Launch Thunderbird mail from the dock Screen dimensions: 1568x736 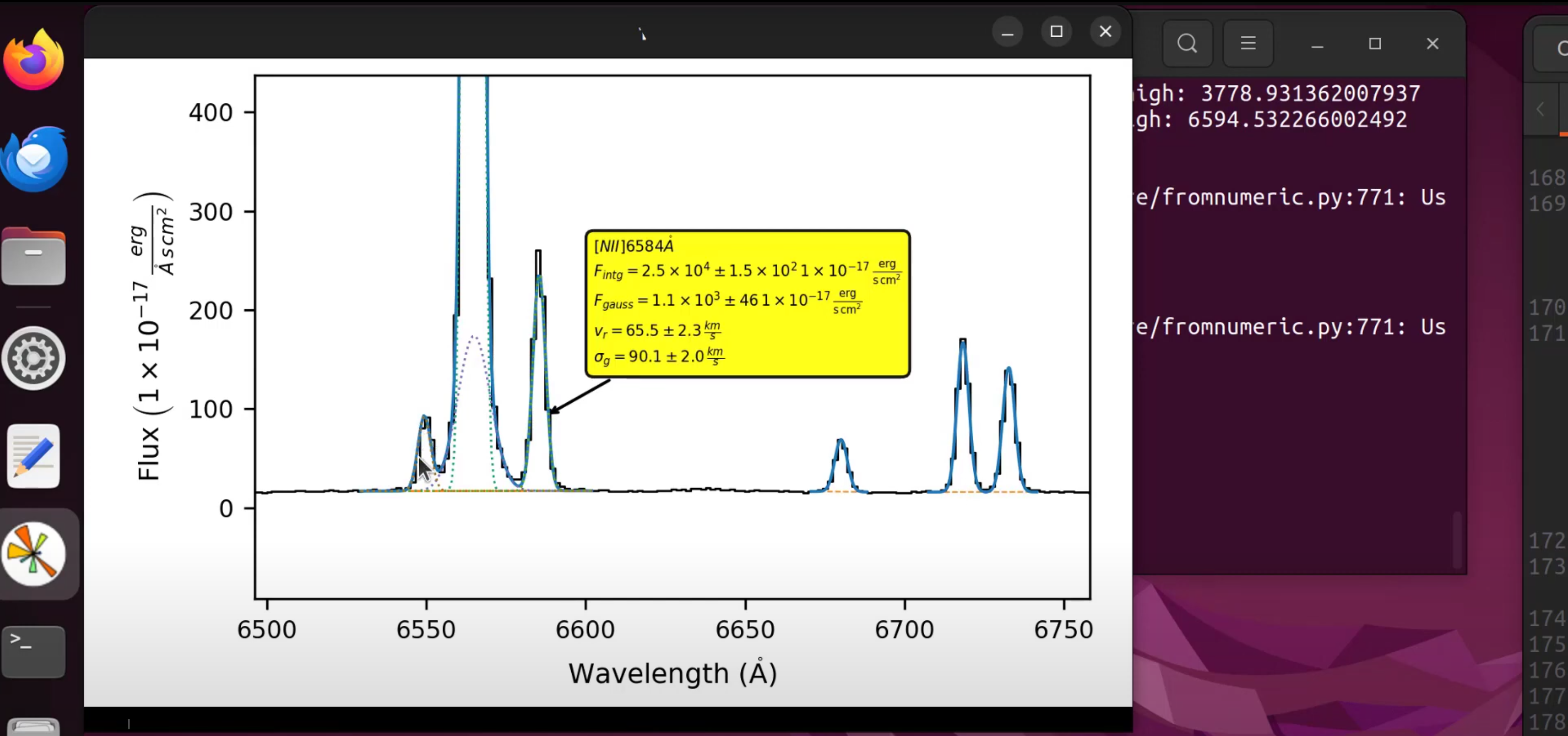(34, 159)
